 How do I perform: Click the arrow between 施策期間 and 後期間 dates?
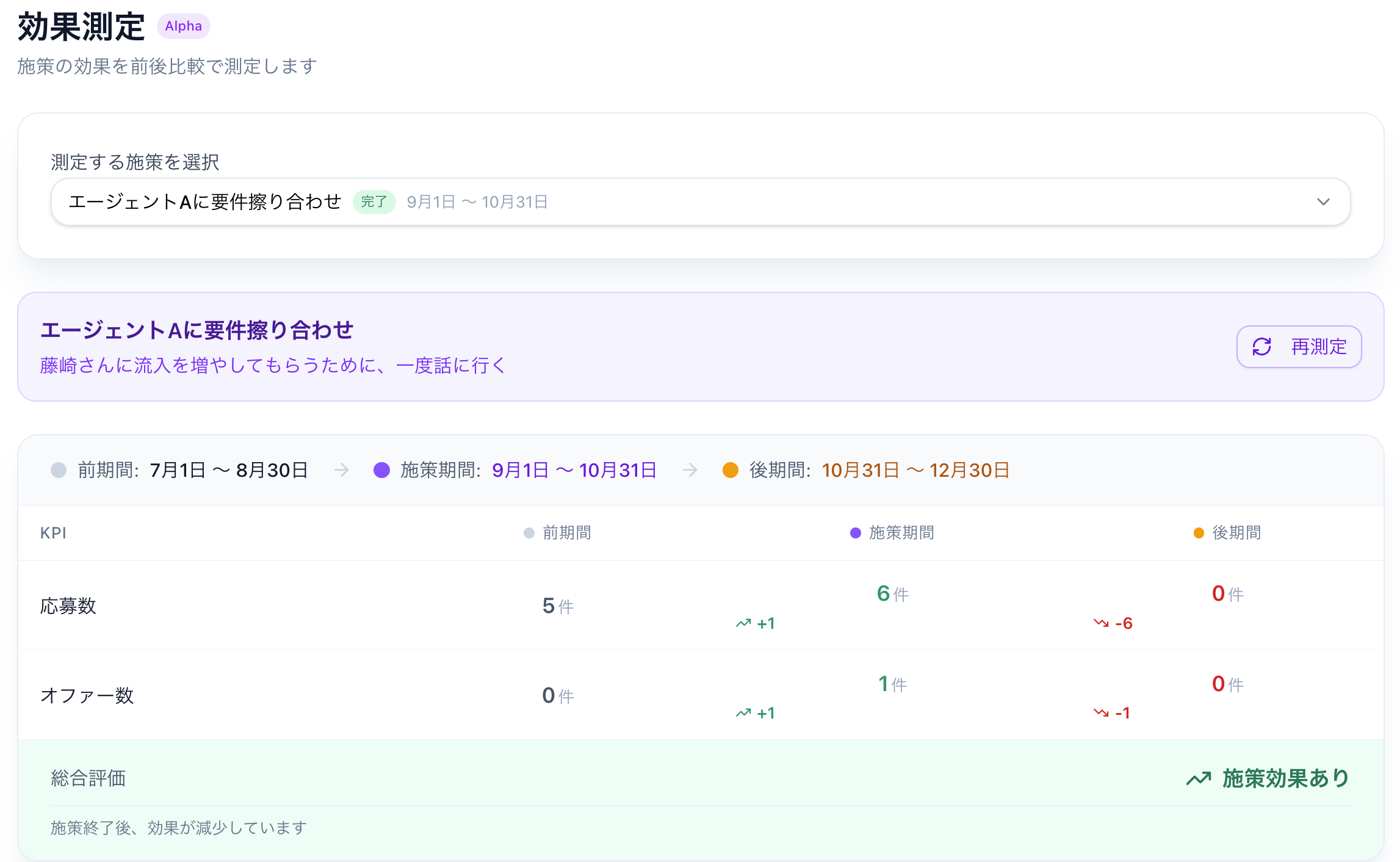click(x=690, y=470)
